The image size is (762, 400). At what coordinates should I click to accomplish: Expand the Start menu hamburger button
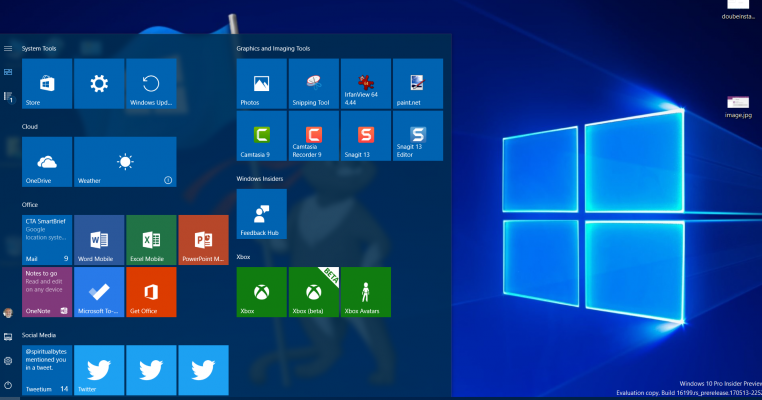click(x=8, y=48)
